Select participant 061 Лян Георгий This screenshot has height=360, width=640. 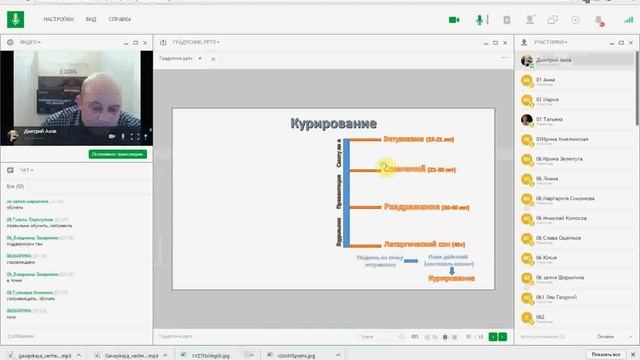pyautogui.click(x=576, y=298)
